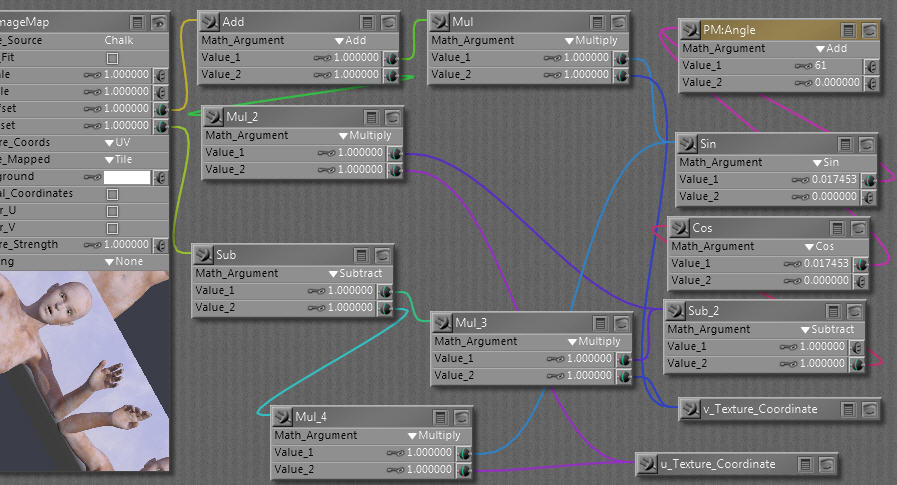This screenshot has height=485, width=897.
Task: Click the Add node's output connector icon
Action: point(209,22)
